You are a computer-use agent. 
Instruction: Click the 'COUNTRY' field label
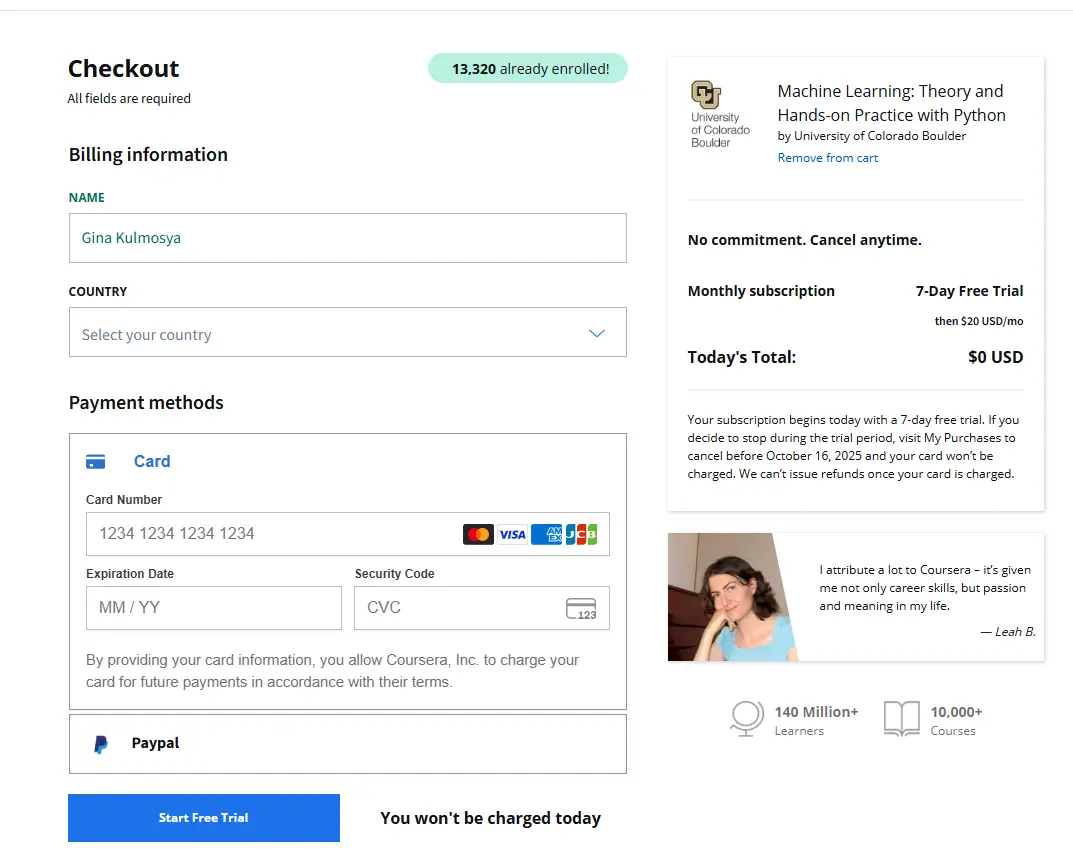(x=98, y=292)
